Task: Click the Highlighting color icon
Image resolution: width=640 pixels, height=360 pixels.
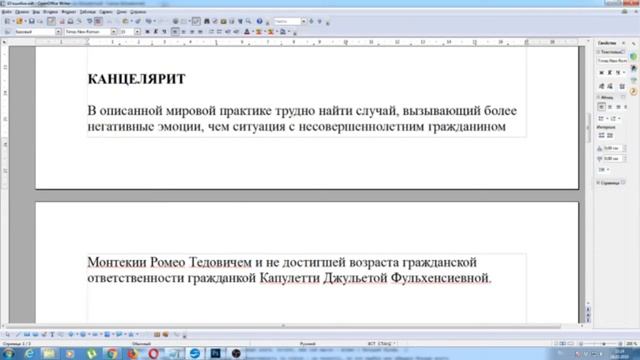Action: (x=258, y=32)
